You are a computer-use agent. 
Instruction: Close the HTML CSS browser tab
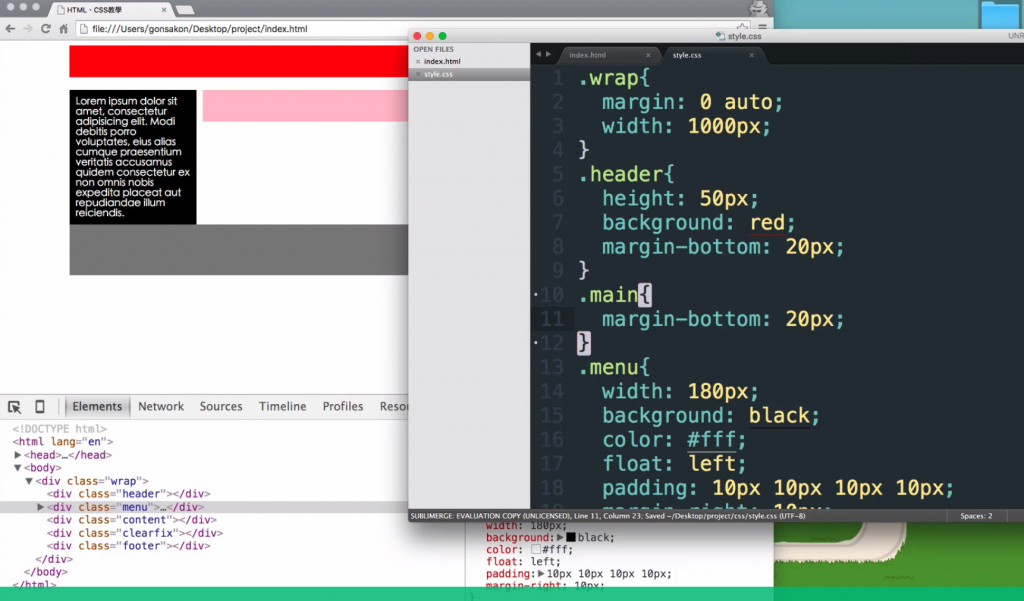(164, 10)
